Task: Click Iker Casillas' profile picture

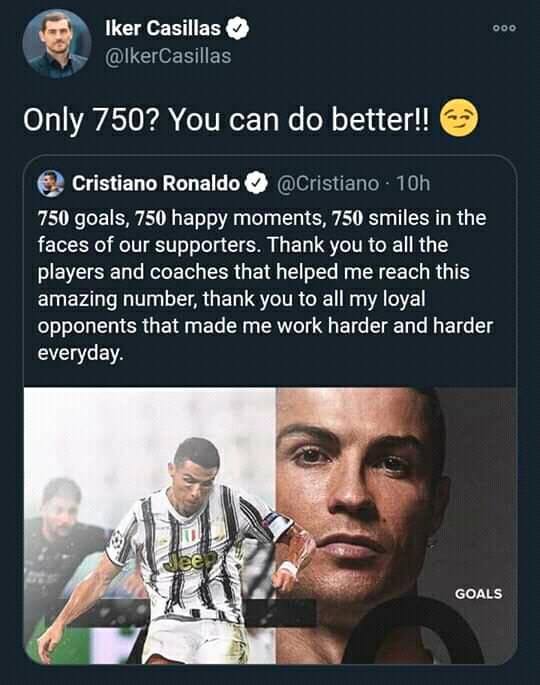Action: (x=57, y=44)
